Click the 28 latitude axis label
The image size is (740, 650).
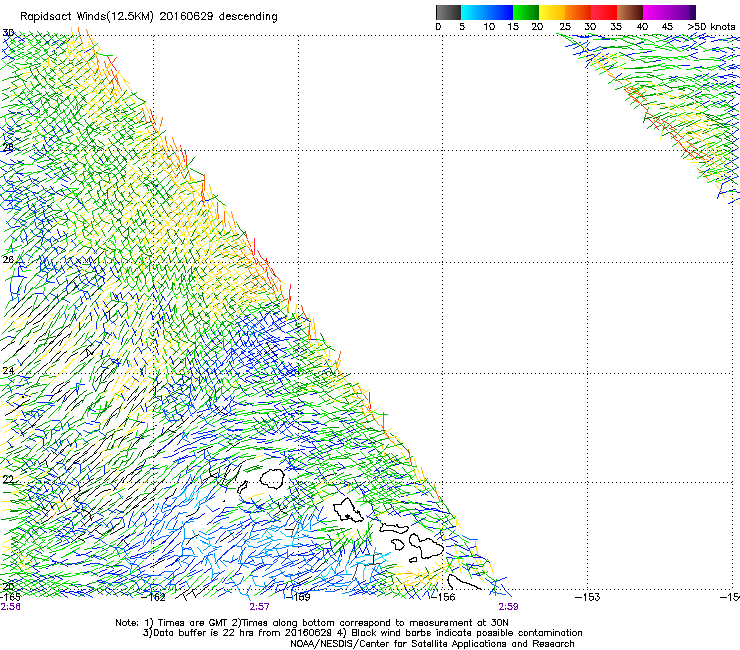8,147
